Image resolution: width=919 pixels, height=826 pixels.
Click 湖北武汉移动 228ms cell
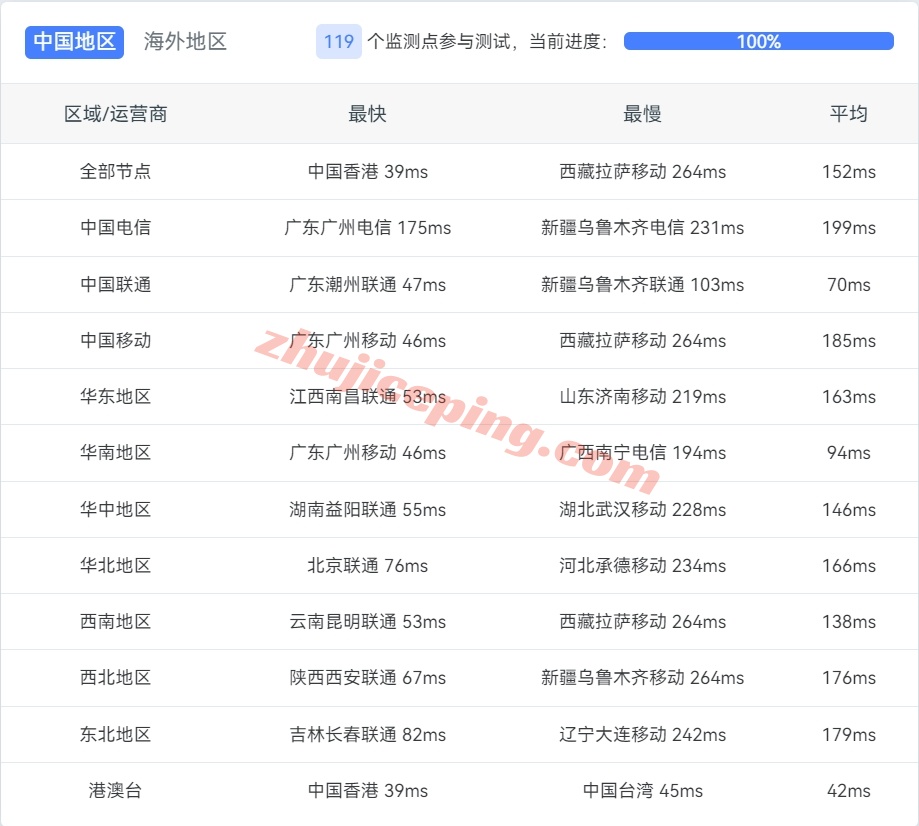tap(642, 510)
